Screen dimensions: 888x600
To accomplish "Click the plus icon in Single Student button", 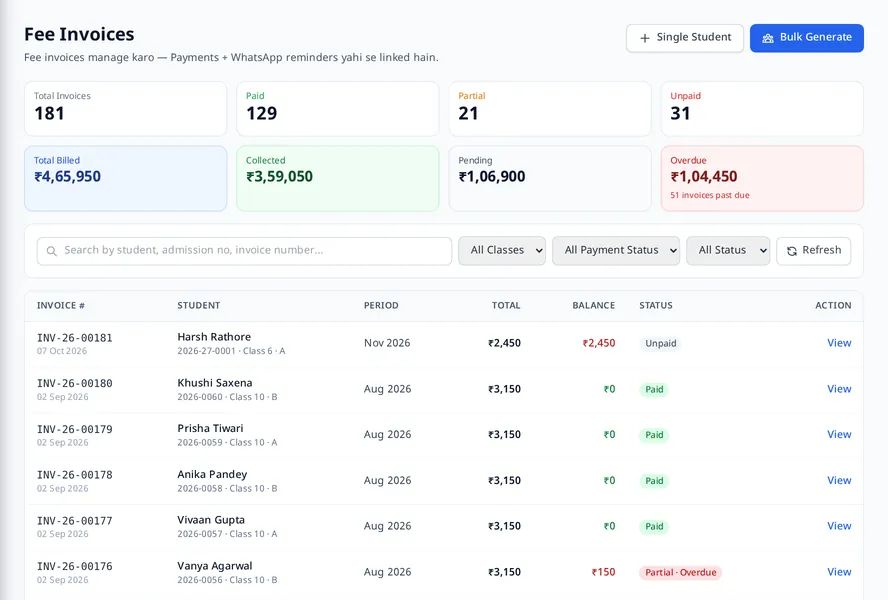I will (x=644, y=38).
